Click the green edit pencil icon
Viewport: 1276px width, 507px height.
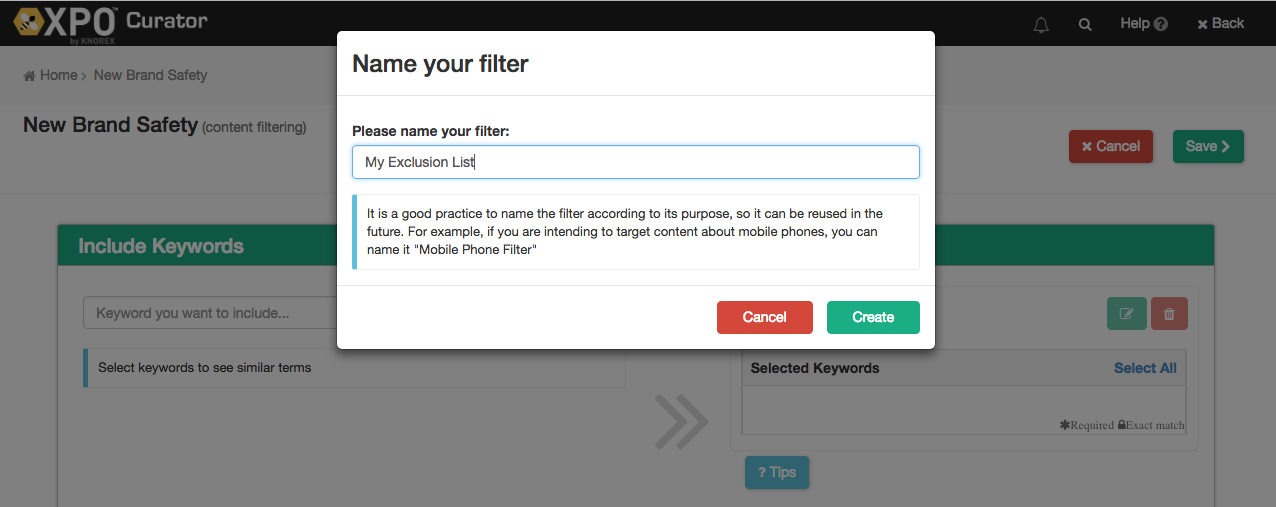[1126, 314]
